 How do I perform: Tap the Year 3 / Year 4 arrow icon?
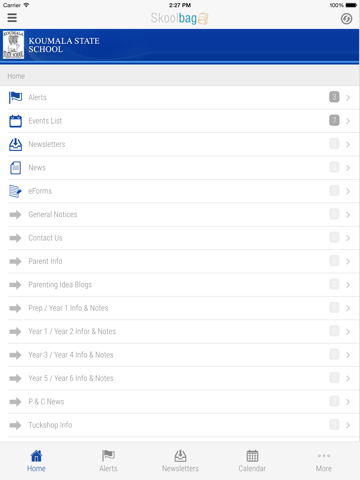15,355
